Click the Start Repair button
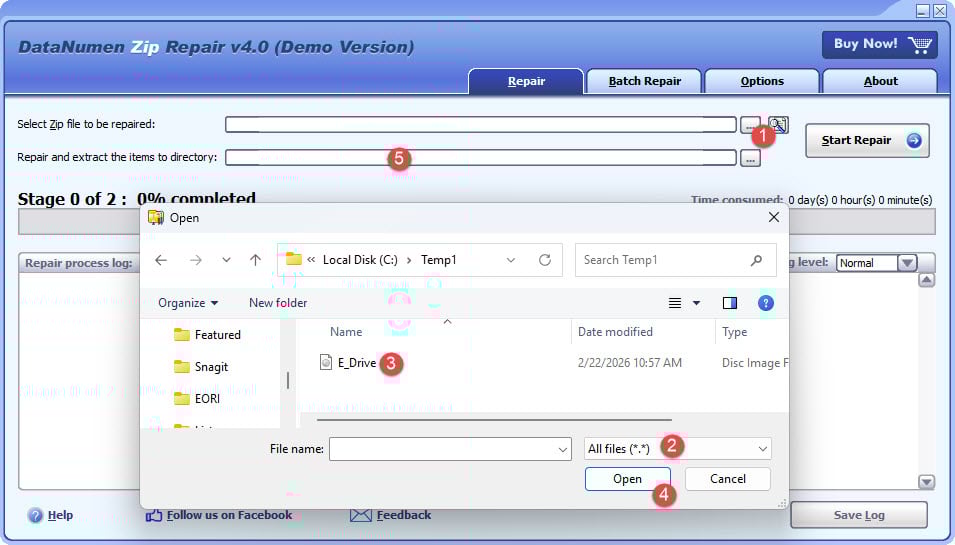The image size is (955, 545). (867, 141)
